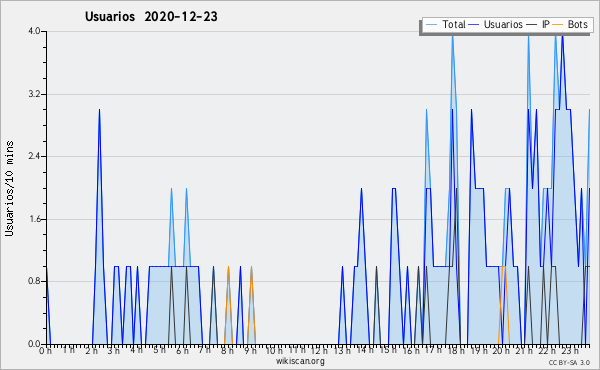Viewport: 600px width, 370px height.
Task: Click the '2 h' x-axis label
Action: point(91,350)
